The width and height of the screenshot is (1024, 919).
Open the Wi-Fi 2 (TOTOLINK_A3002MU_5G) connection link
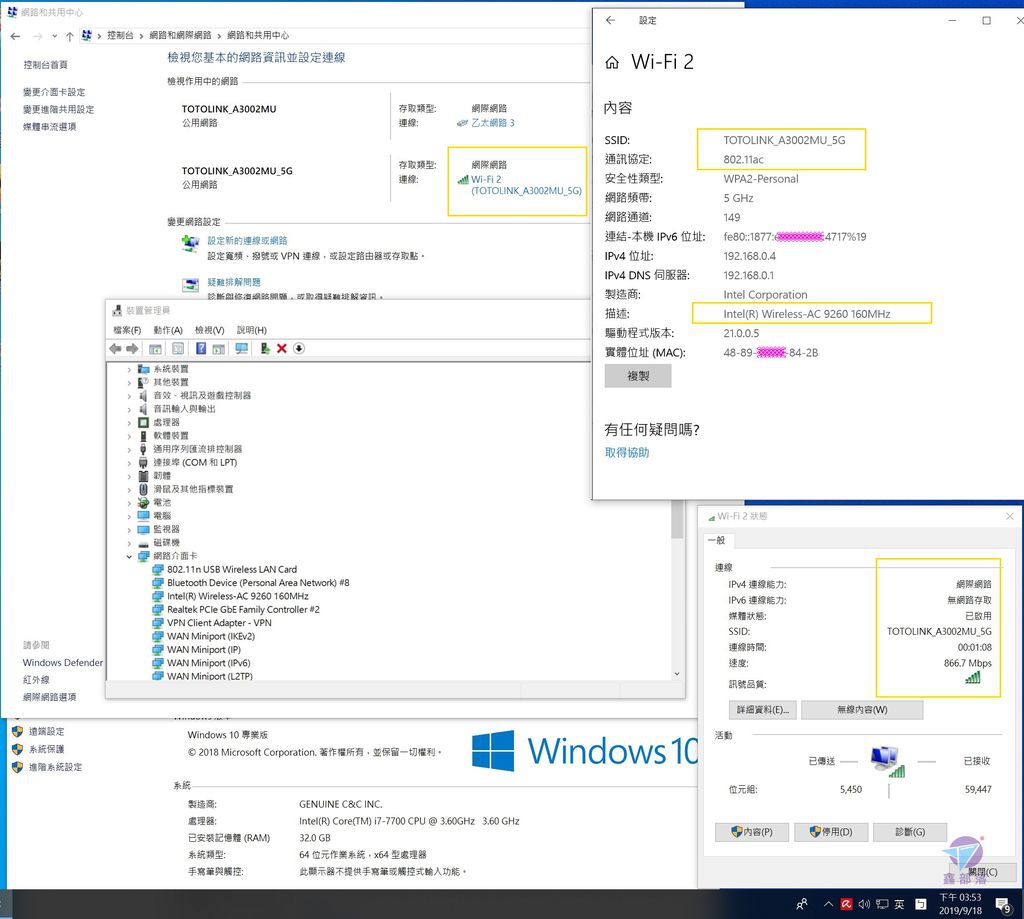click(526, 185)
